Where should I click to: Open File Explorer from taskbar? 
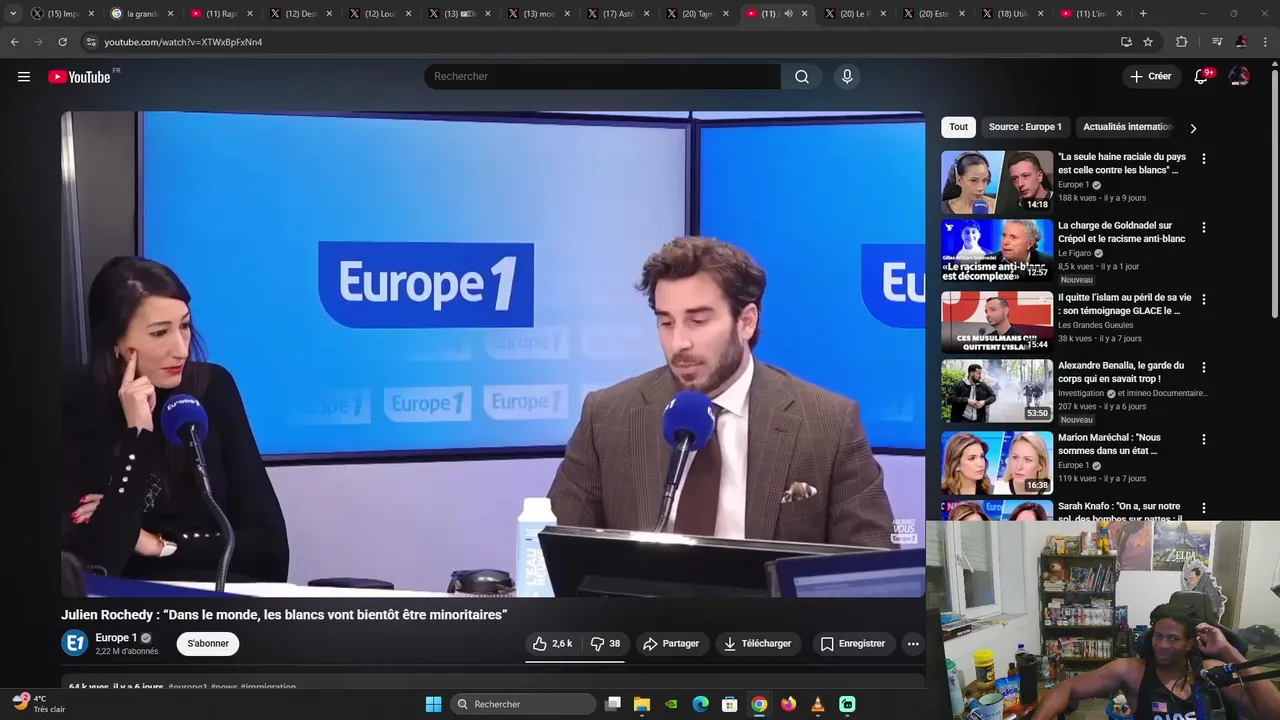click(642, 704)
